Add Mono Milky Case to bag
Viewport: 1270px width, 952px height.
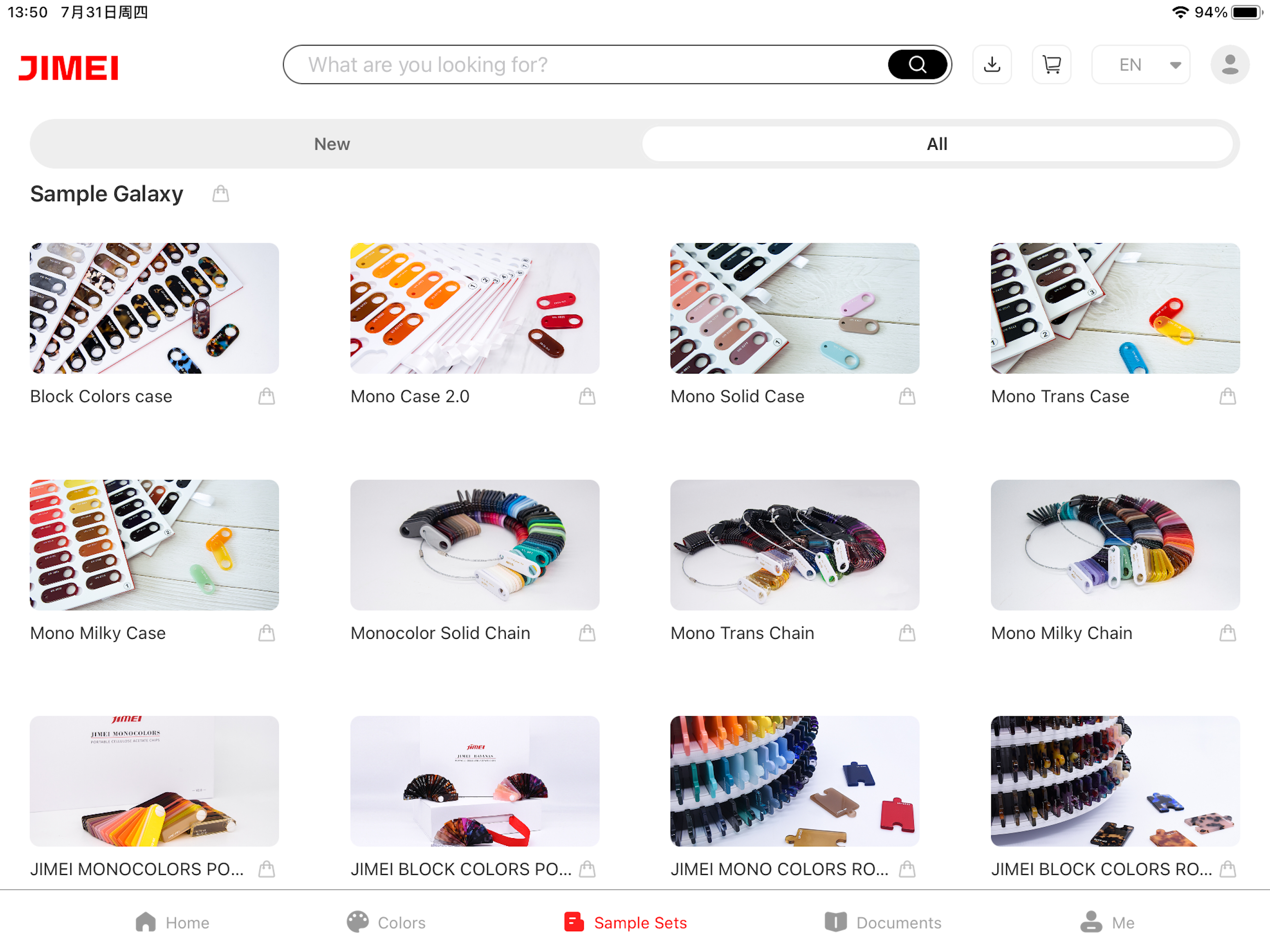pos(266,633)
